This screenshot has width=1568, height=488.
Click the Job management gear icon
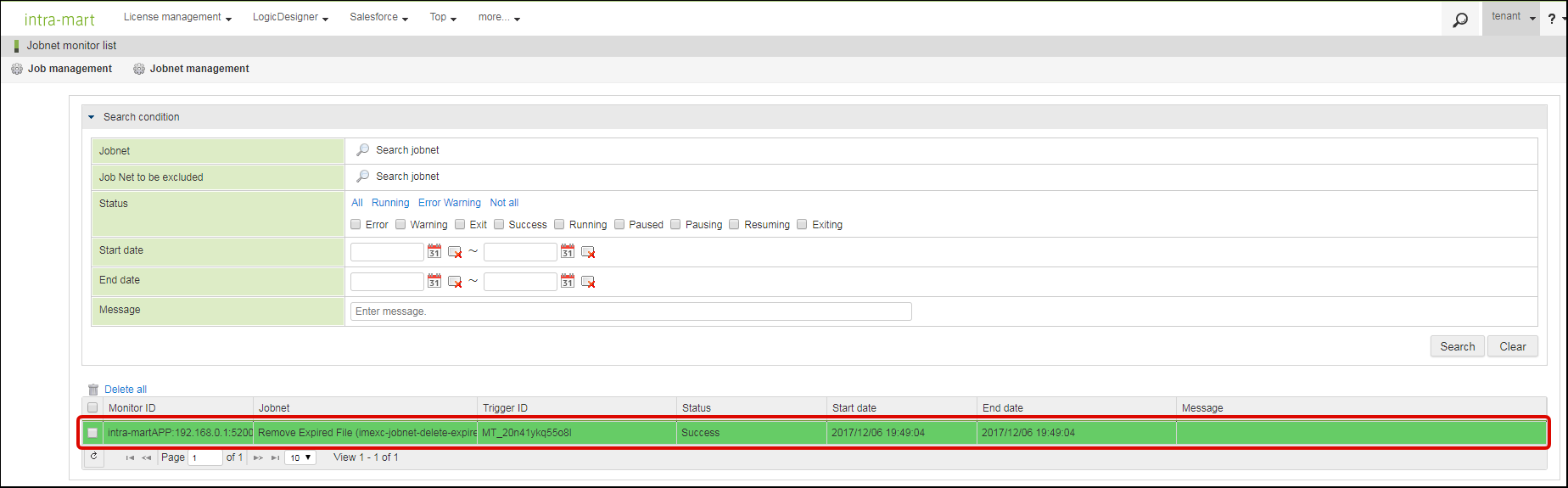click(x=17, y=69)
